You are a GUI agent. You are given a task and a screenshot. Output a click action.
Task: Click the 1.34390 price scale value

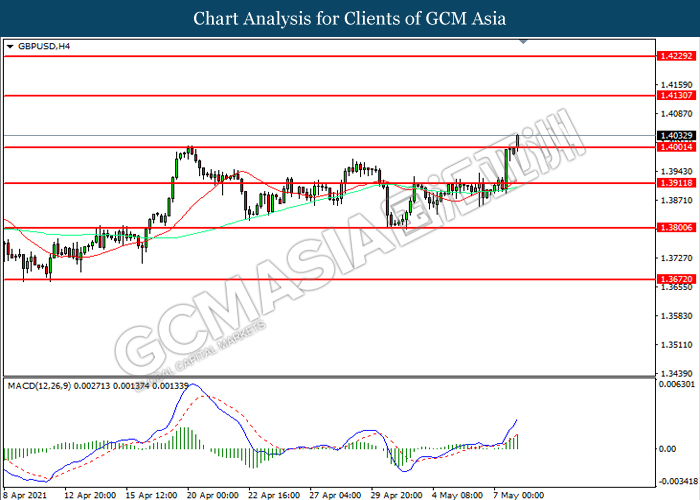pyautogui.click(x=676, y=373)
